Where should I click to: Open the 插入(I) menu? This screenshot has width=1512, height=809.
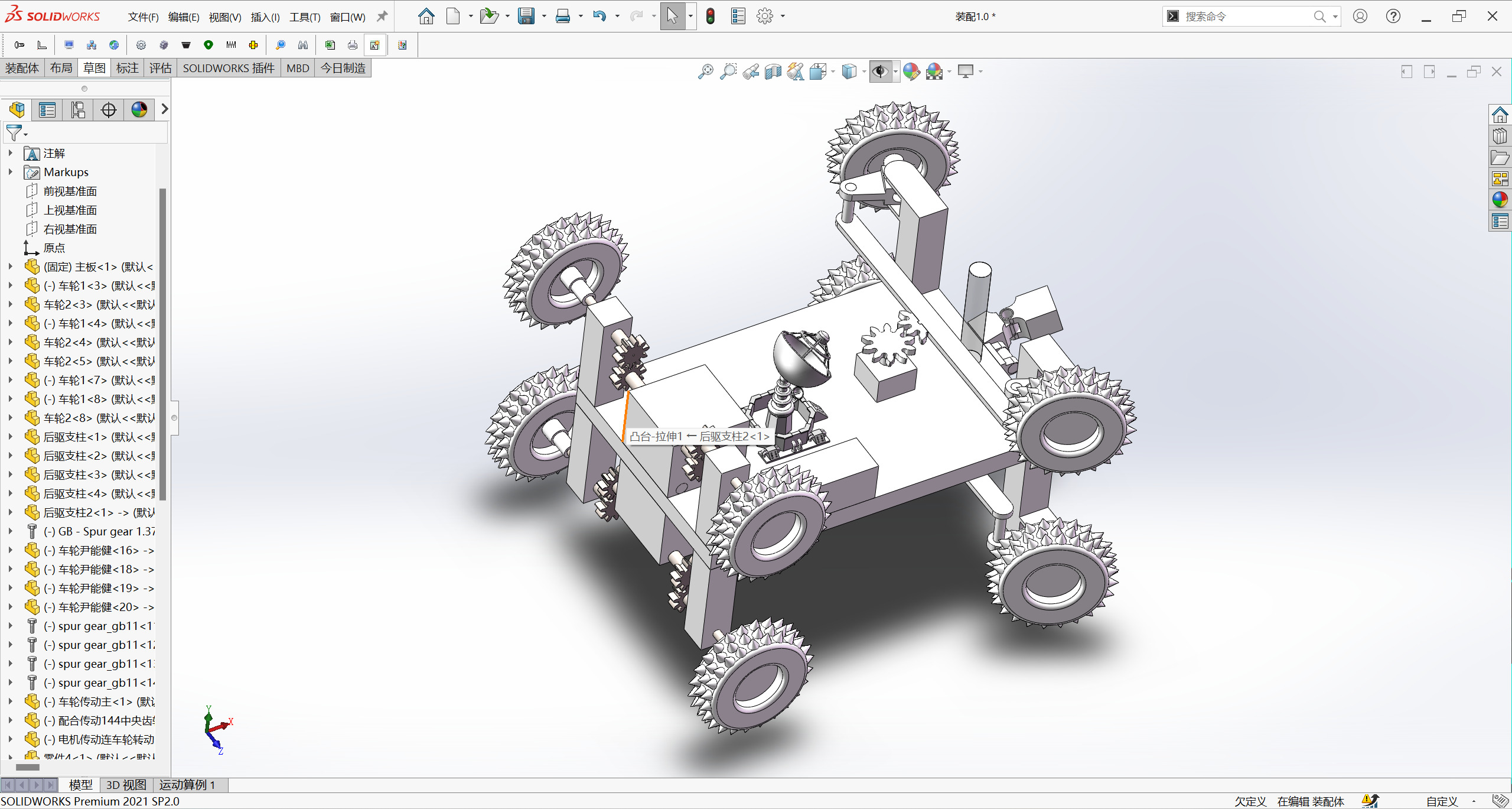pyautogui.click(x=265, y=17)
